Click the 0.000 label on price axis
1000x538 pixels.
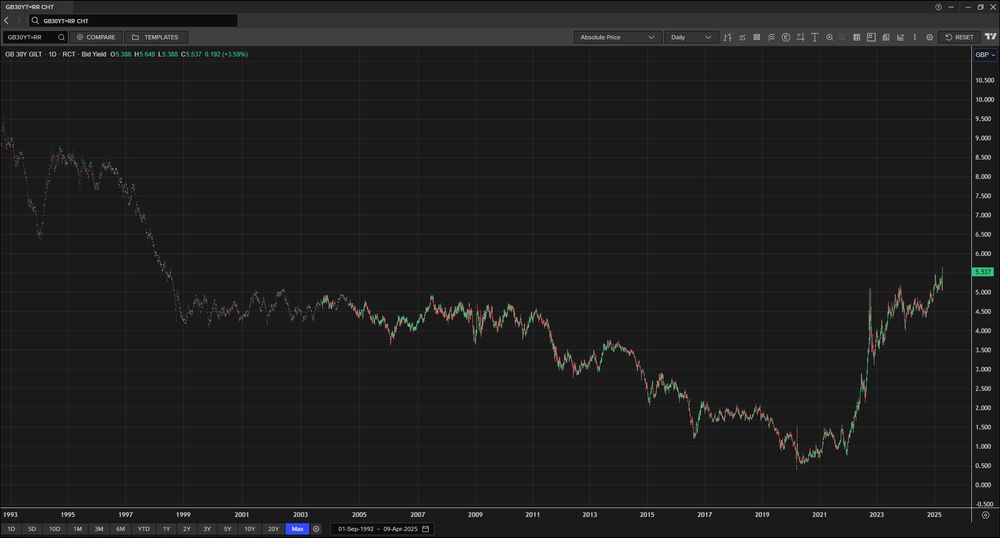tap(983, 485)
